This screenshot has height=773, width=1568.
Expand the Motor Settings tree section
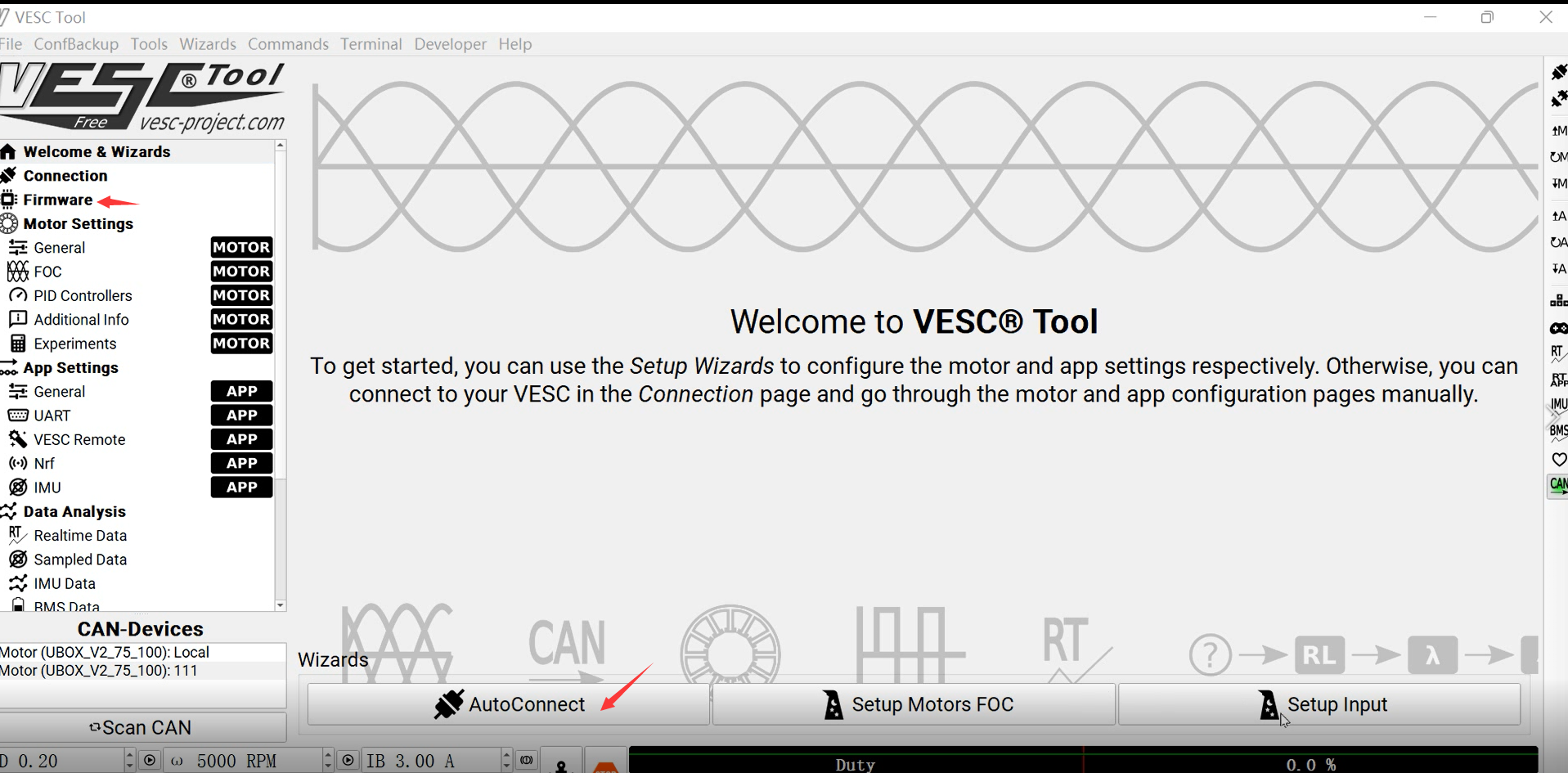pyautogui.click(x=79, y=222)
